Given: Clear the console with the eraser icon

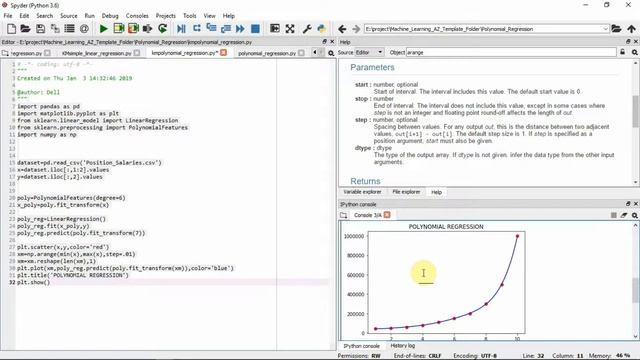Looking at the screenshot, I should click(624, 215).
